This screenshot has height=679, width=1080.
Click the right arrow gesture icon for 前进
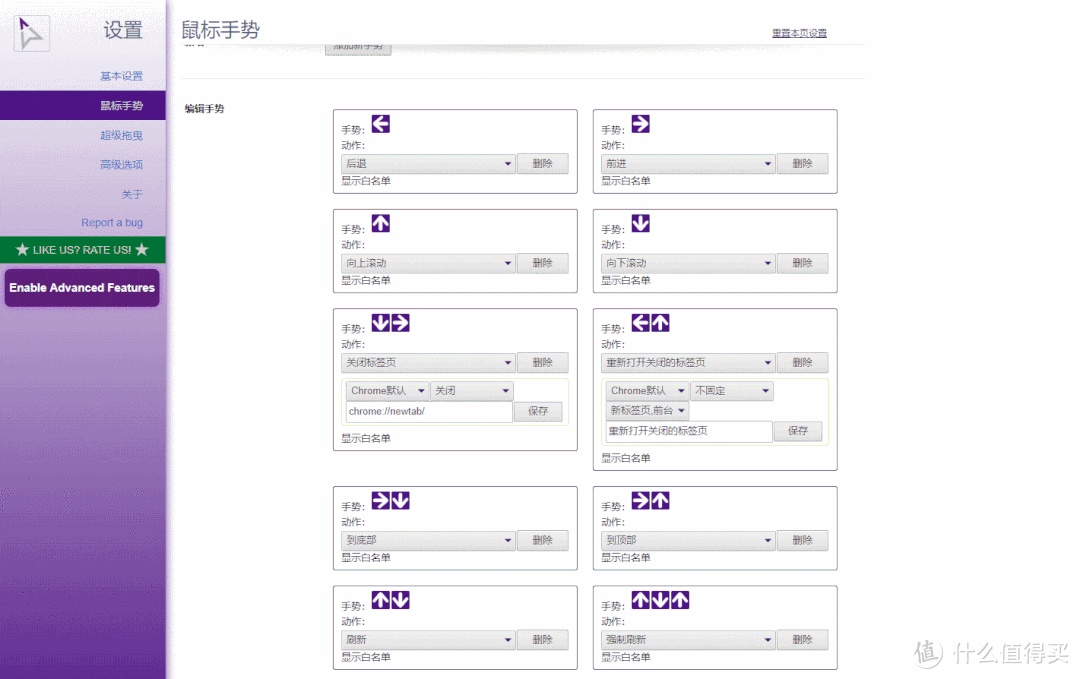(x=640, y=124)
